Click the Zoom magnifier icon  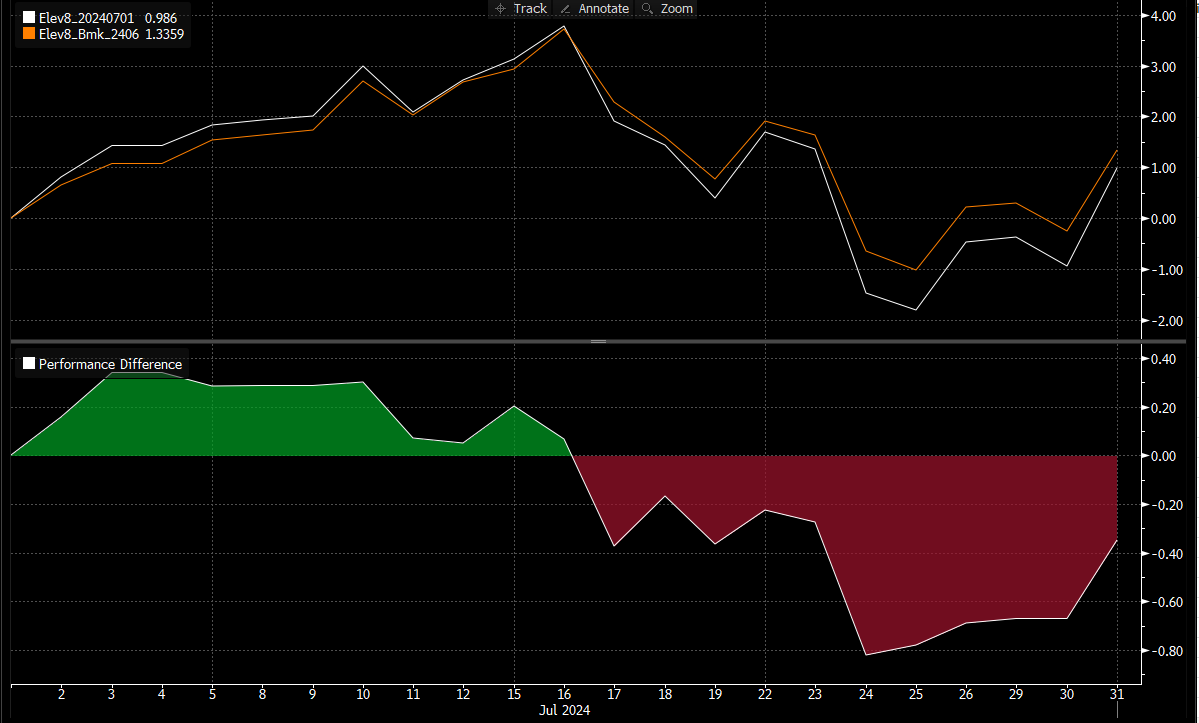[x=647, y=8]
